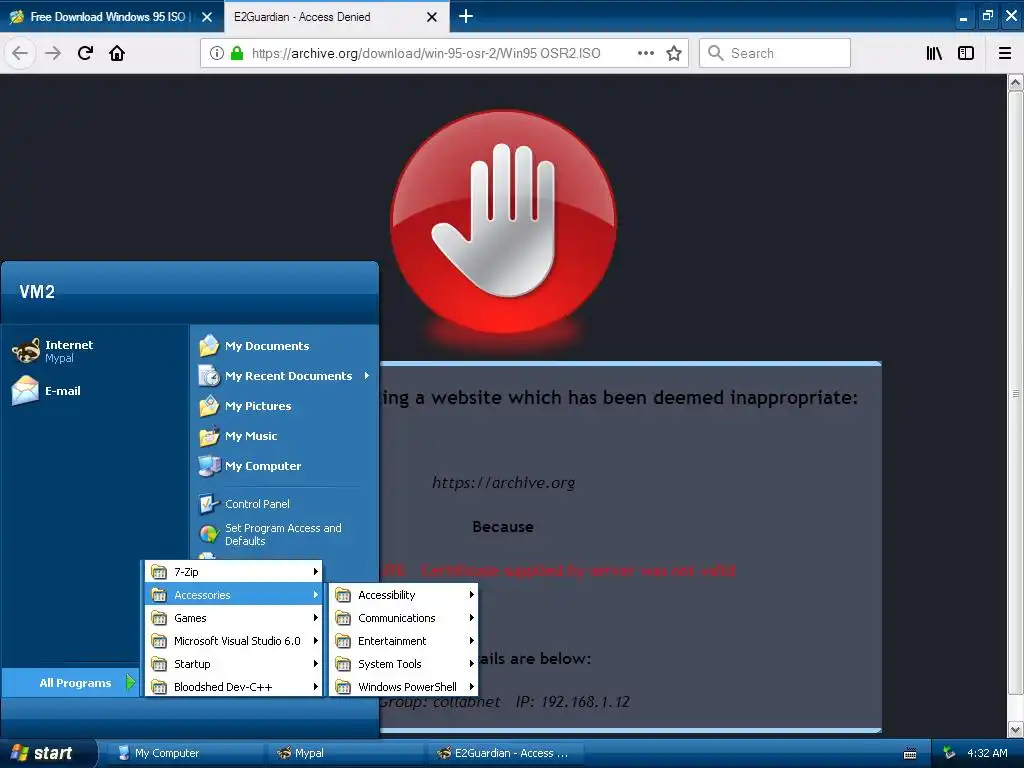The image size is (1024, 768).
Task: Expand the Startup program folder
Action: (x=234, y=664)
